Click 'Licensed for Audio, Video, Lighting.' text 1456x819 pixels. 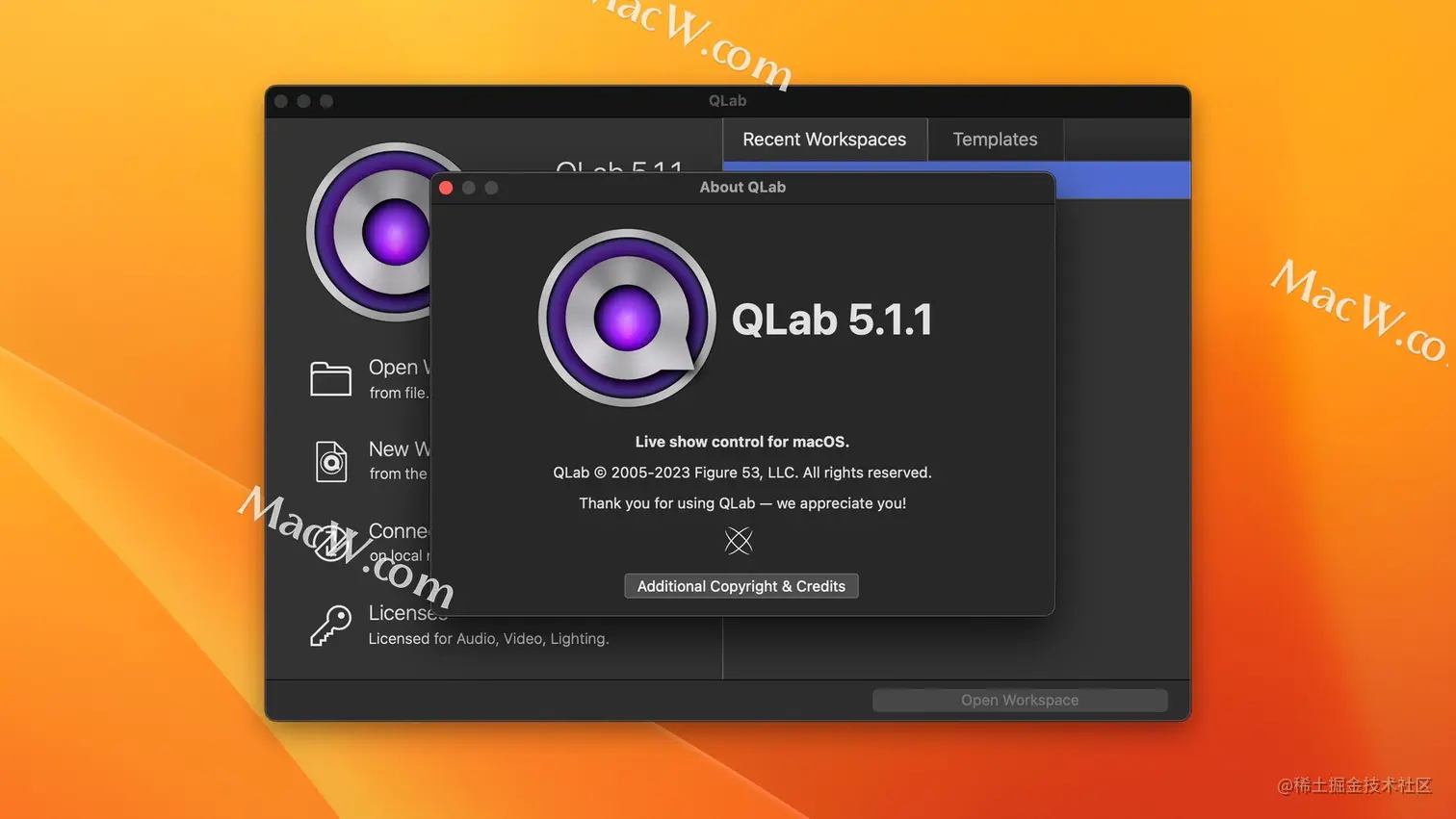pos(488,638)
